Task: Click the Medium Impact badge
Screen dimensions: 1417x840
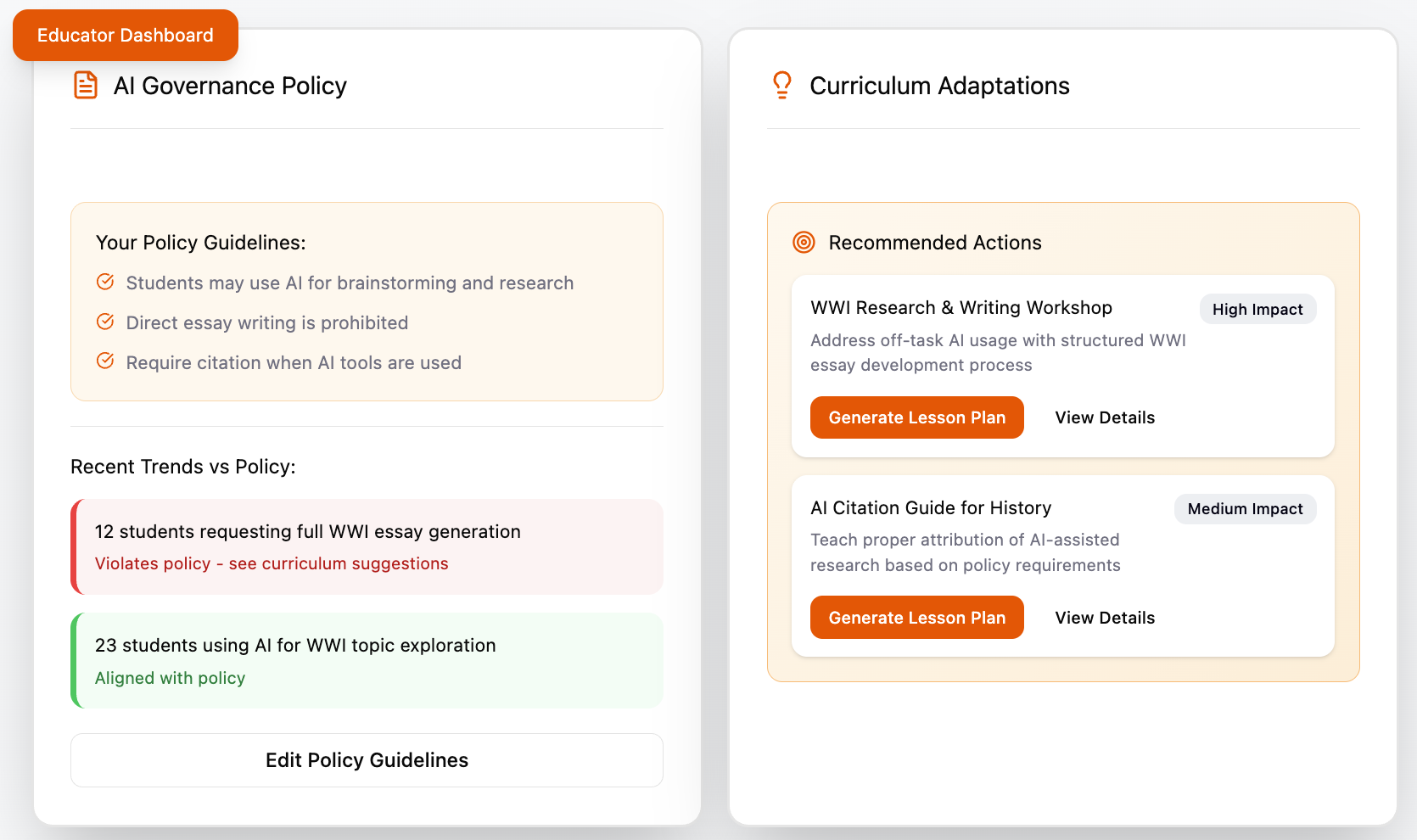Action: (1245, 509)
